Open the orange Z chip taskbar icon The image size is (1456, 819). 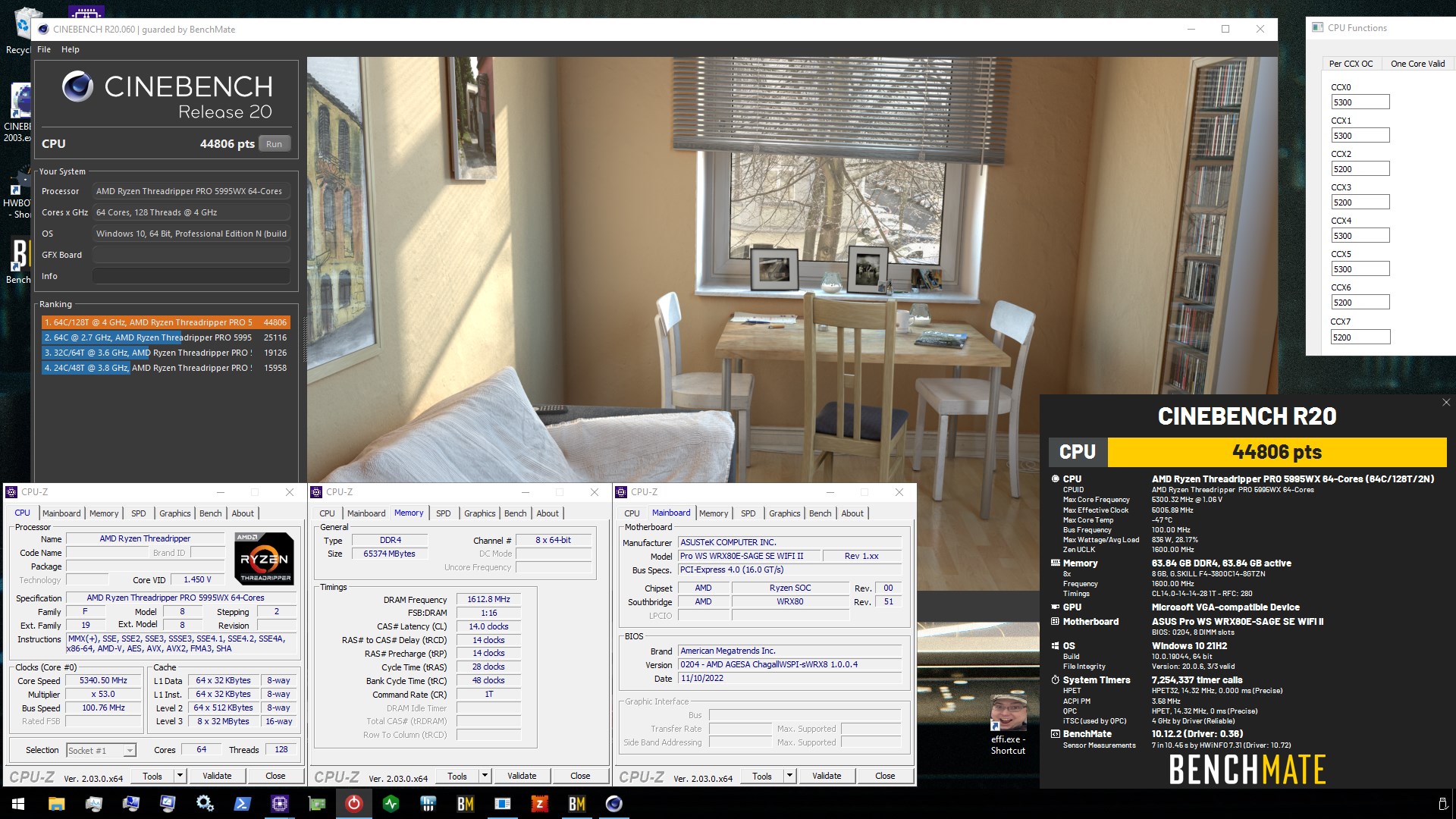click(x=540, y=803)
